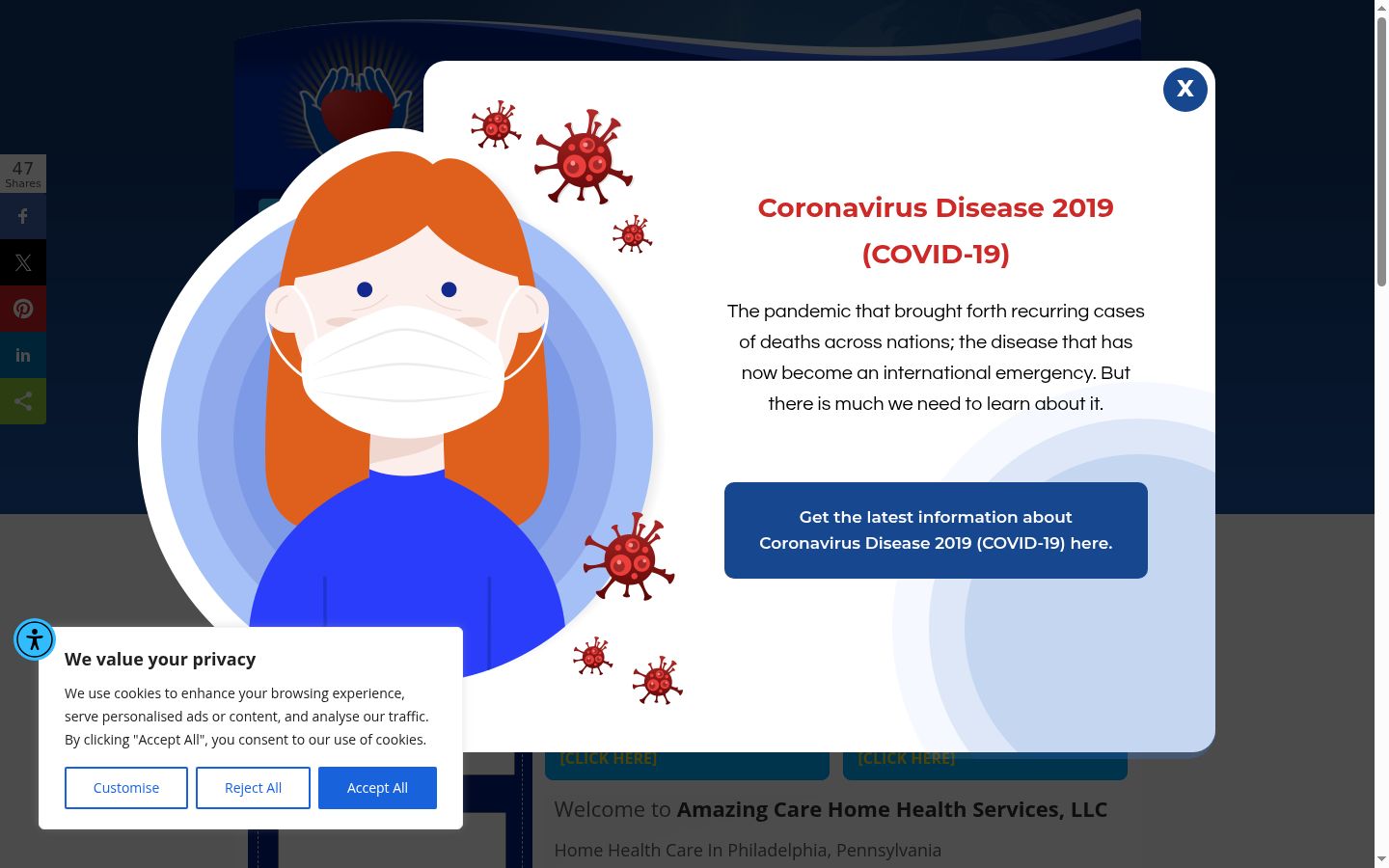Viewport: 1389px width, 868px height.
Task: Click the 'We value your privacy' heading
Action: [x=160, y=660]
